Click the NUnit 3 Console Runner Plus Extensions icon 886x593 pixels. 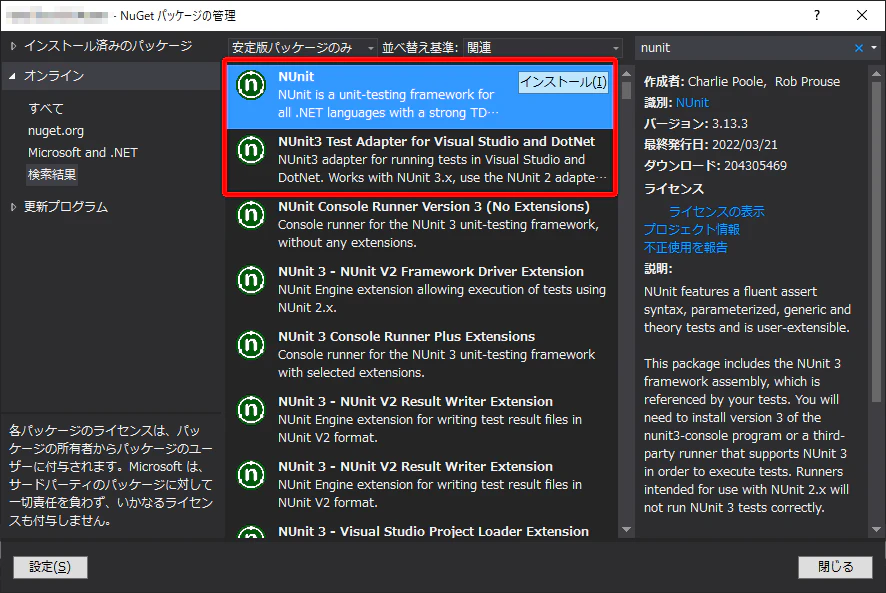pyautogui.click(x=251, y=345)
